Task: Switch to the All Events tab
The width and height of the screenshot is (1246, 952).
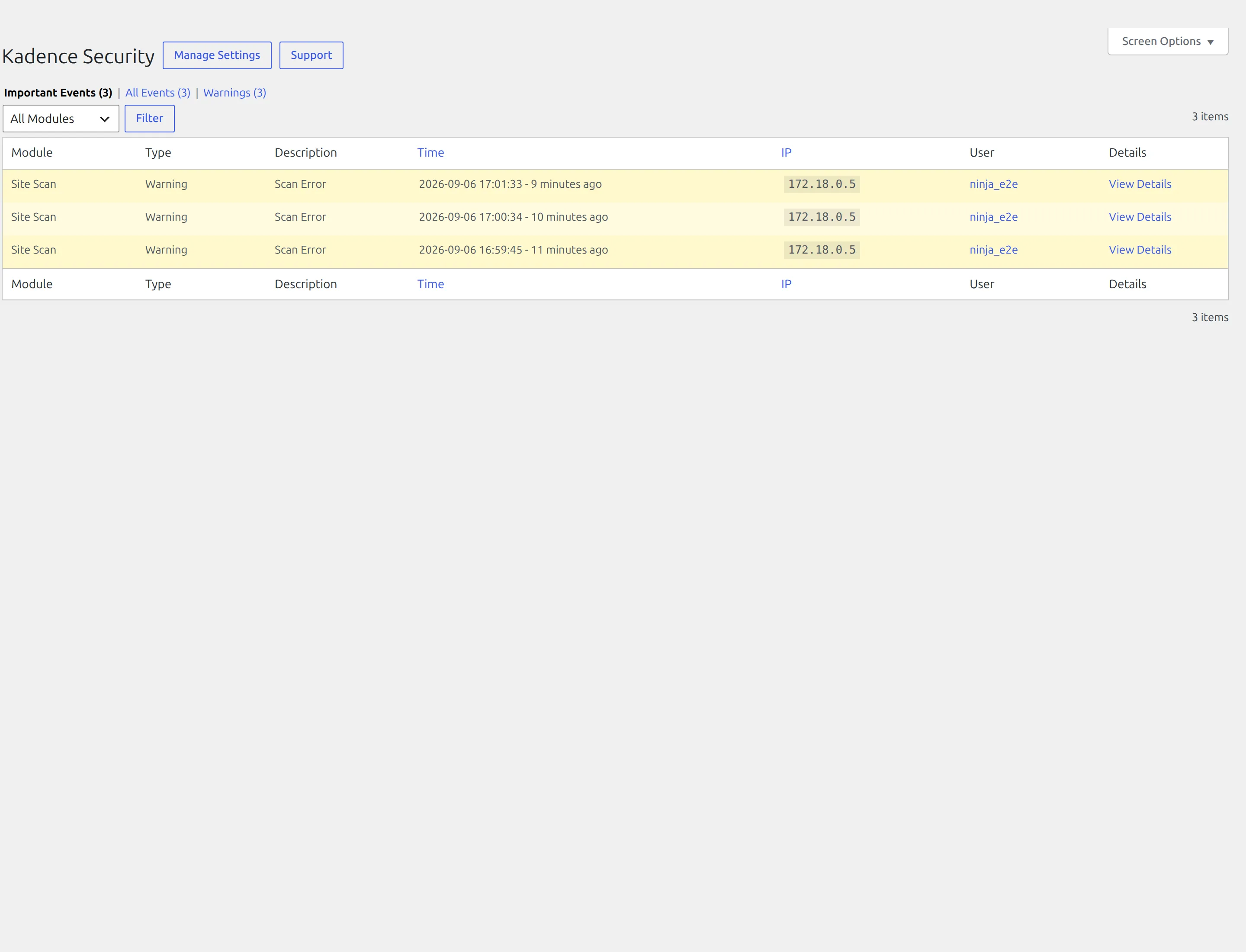Action: pyautogui.click(x=157, y=92)
